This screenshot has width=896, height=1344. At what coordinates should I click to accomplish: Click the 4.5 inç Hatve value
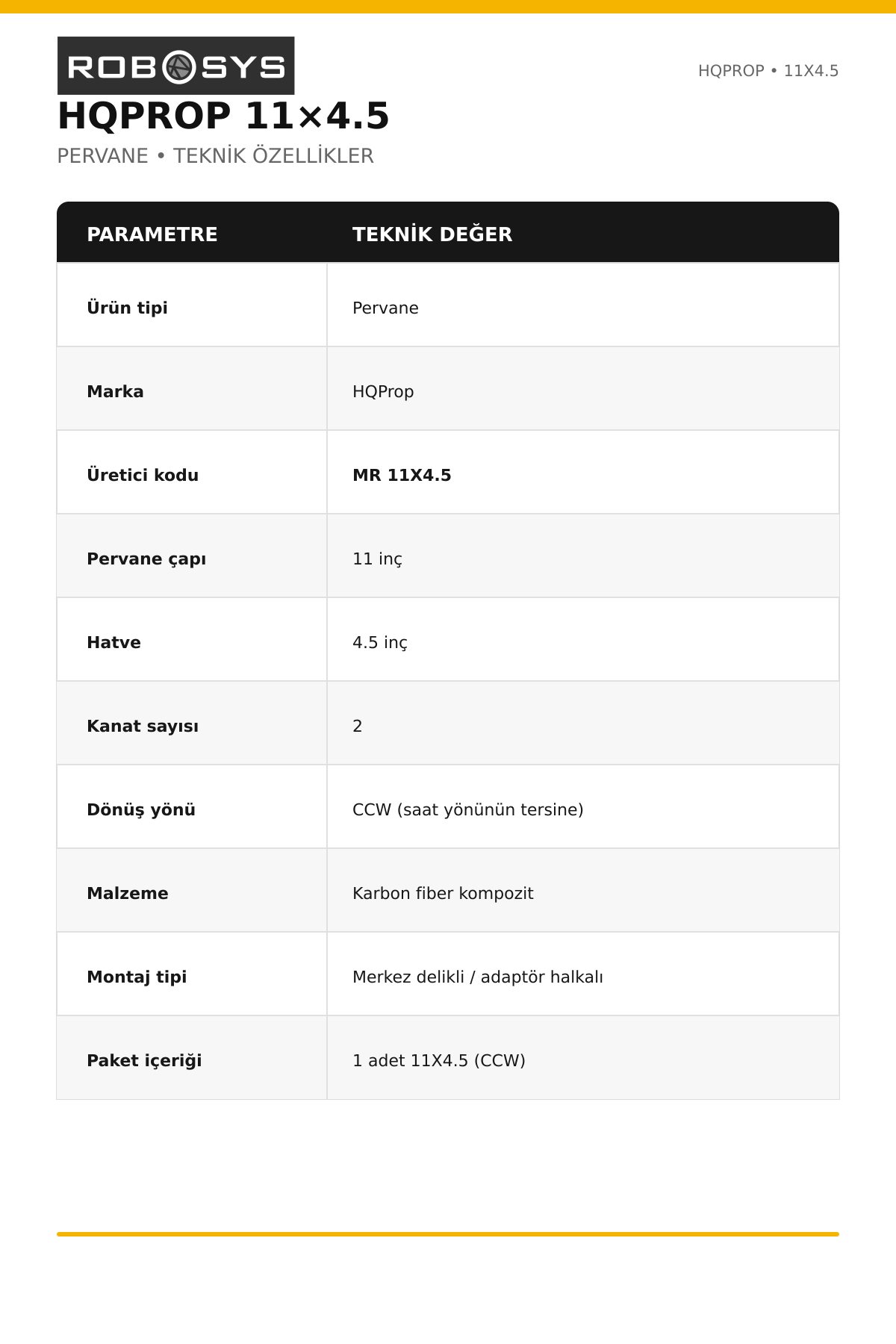pyautogui.click(x=380, y=643)
